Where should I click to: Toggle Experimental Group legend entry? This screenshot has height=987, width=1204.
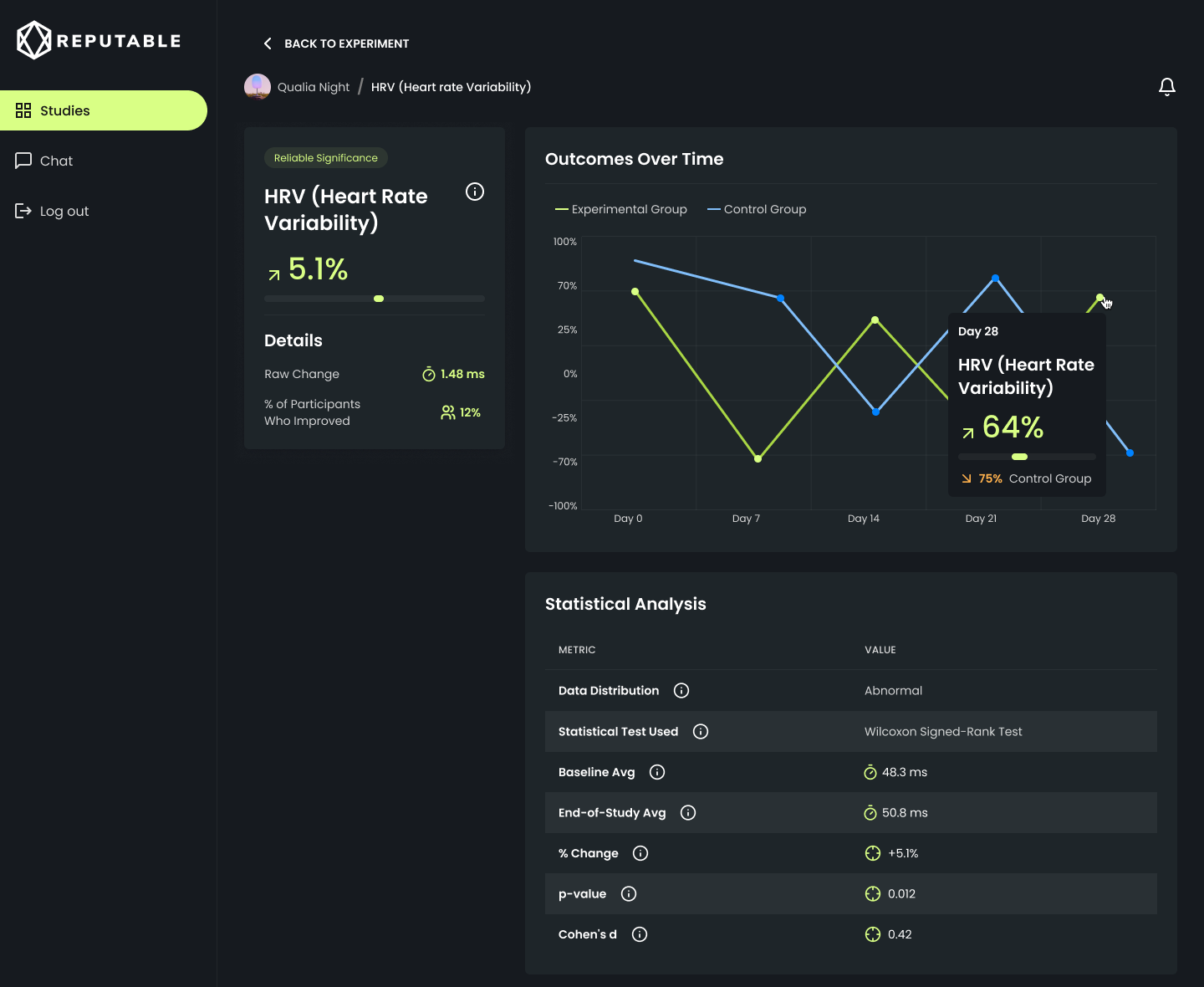(621, 209)
